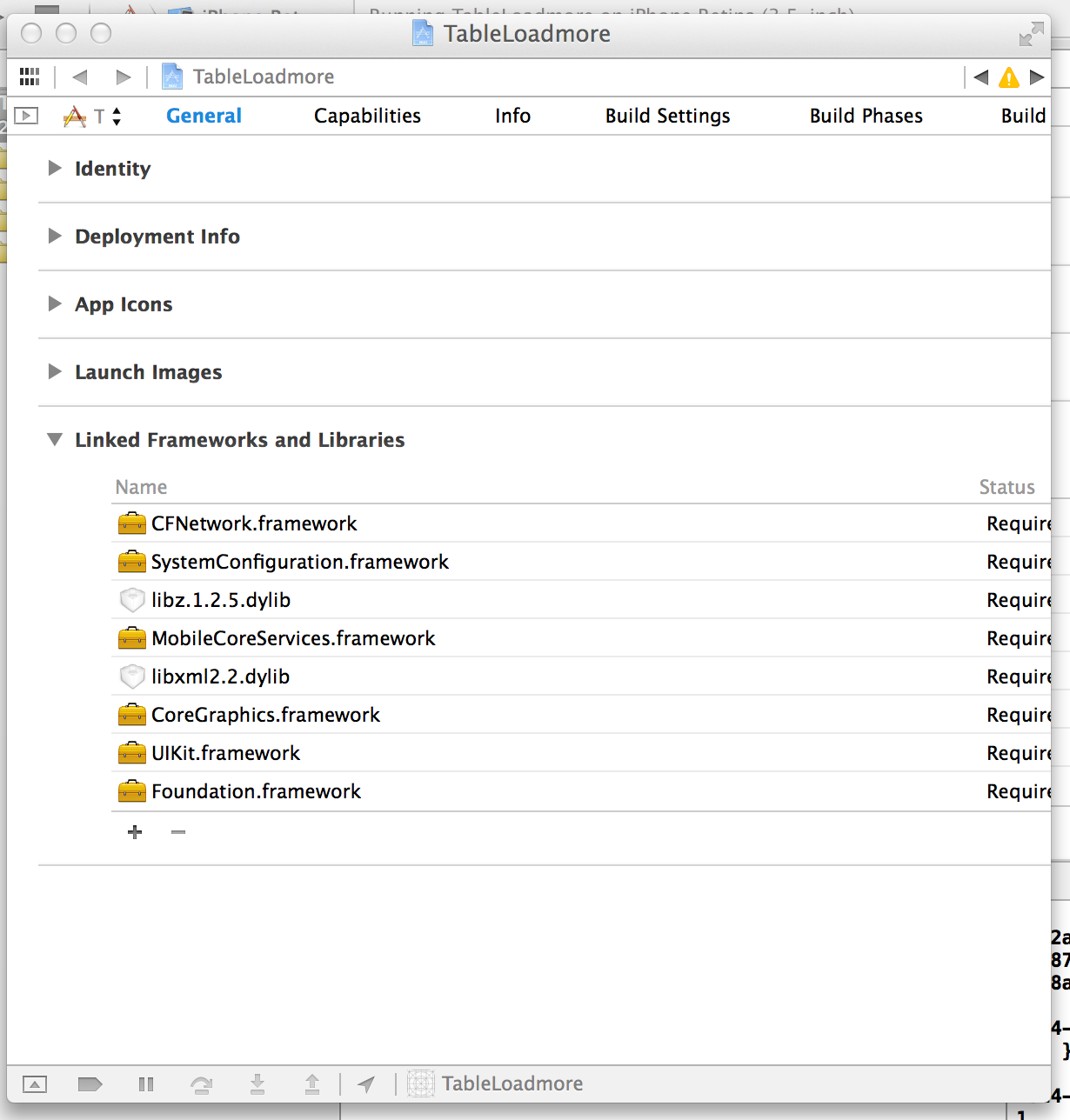Select libxml2.2.dylib row
1070x1120 pixels.
pyautogui.click(x=581, y=677)
